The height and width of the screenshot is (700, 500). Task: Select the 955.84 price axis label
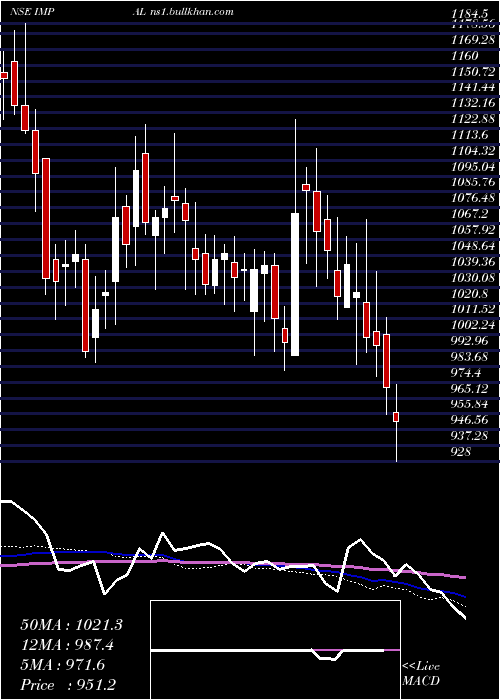click(470, 404)
